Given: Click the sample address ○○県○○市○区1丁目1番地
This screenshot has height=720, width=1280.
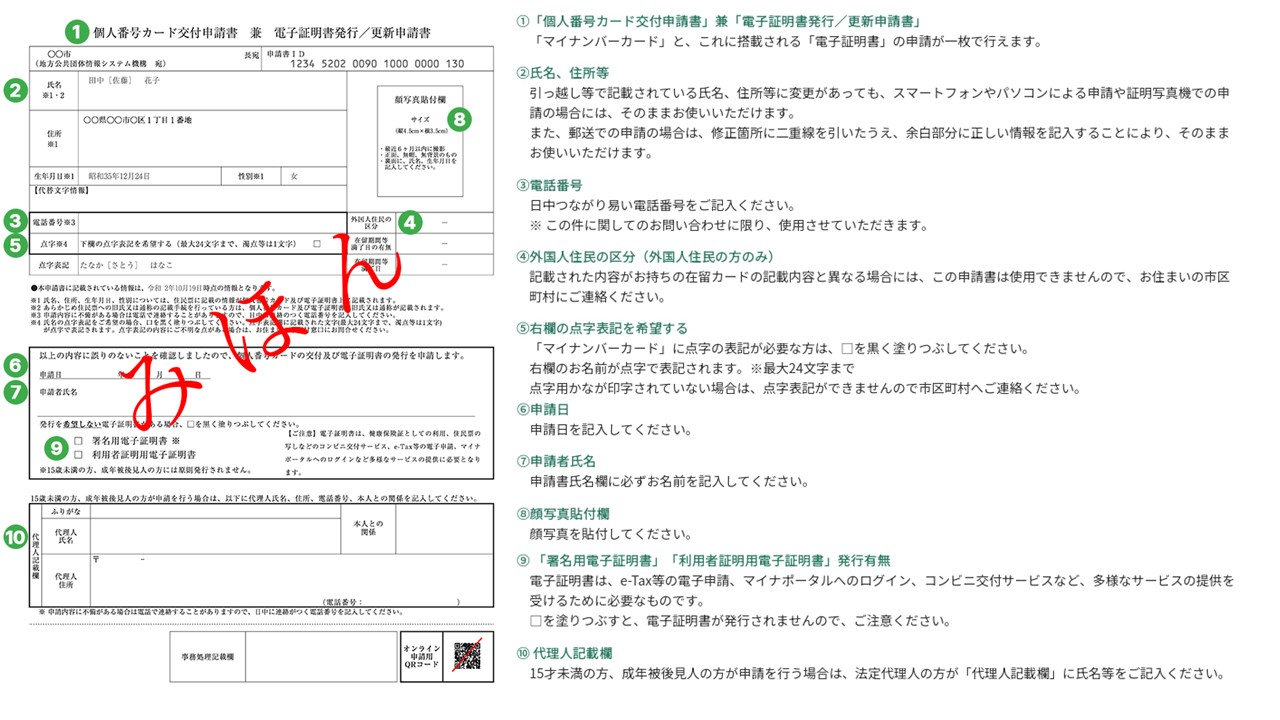Looking at the screenshot, I should (x=137, y=121).
